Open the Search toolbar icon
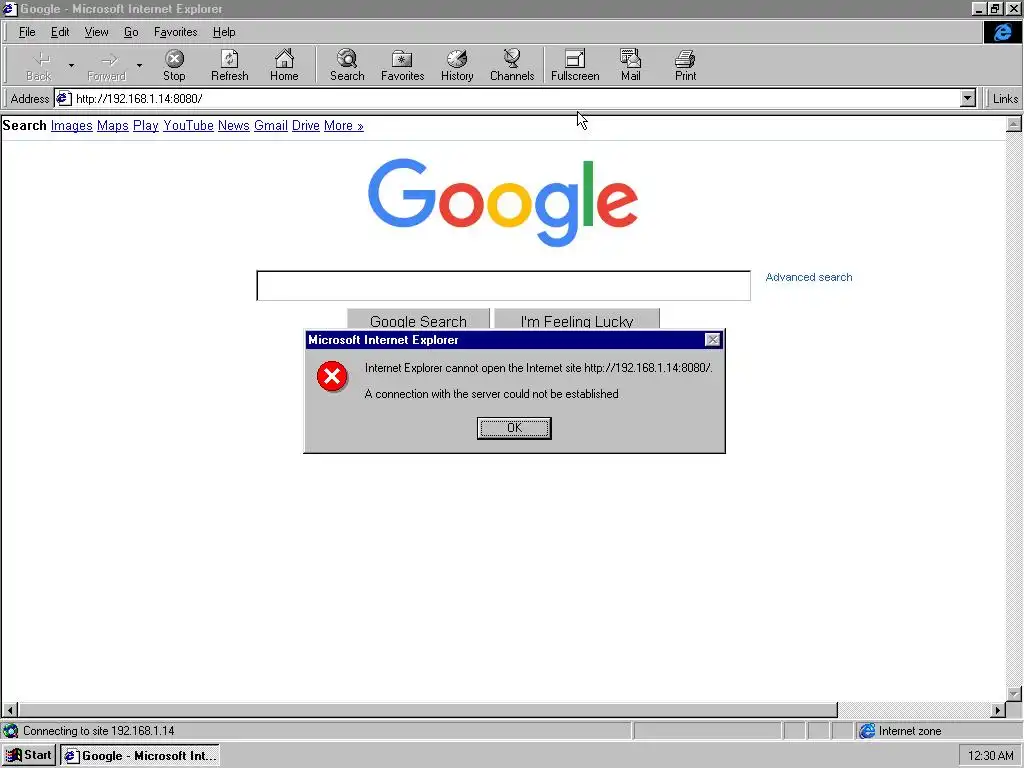 pos(347,65)
